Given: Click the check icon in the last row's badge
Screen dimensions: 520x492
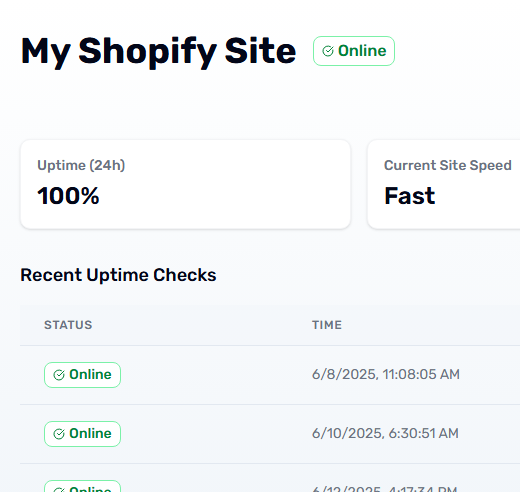Looking at the screenshot, I should 59,490.
